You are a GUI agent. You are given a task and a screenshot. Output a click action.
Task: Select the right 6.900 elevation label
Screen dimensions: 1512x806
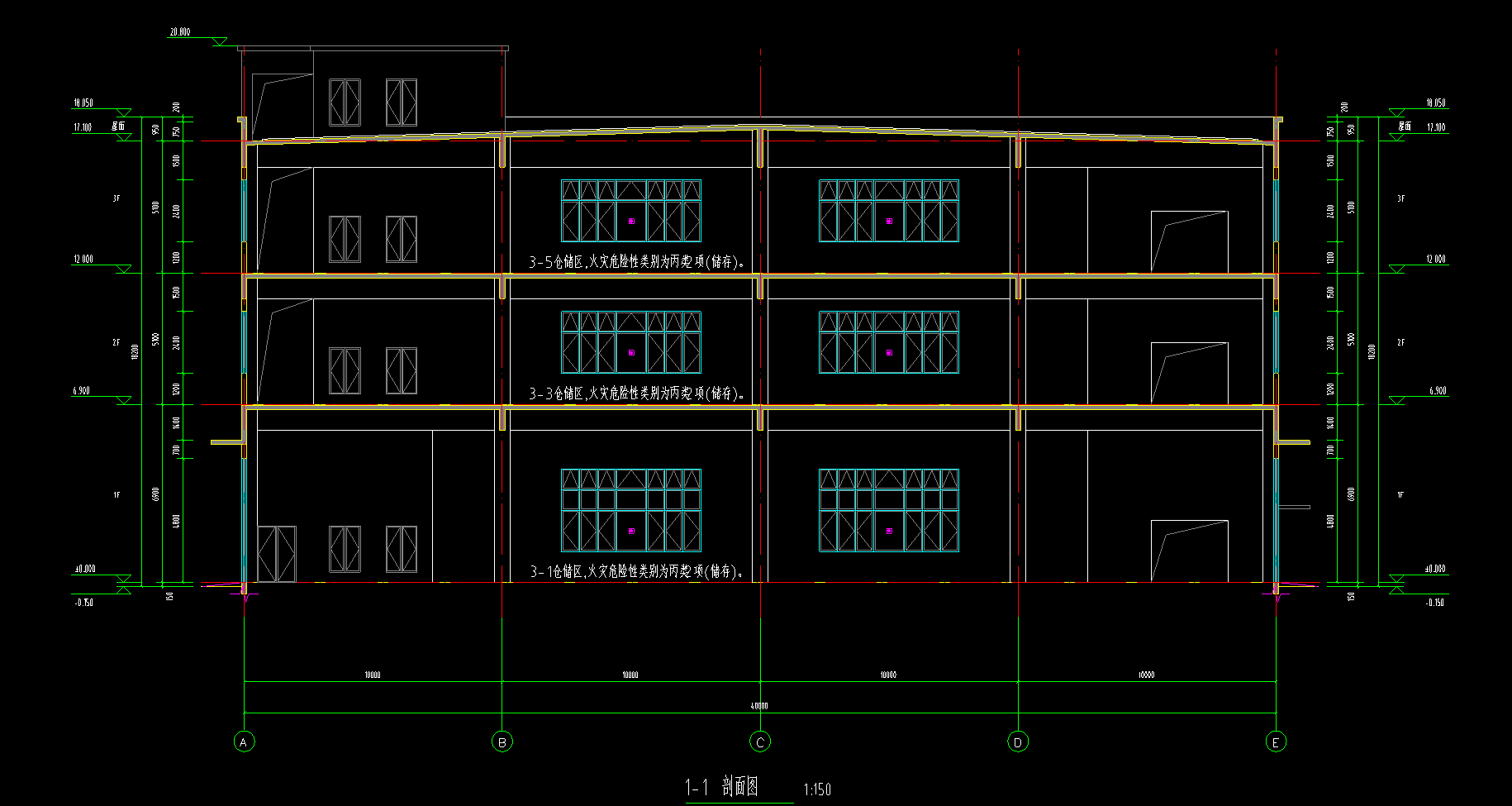click(1438, 391)
